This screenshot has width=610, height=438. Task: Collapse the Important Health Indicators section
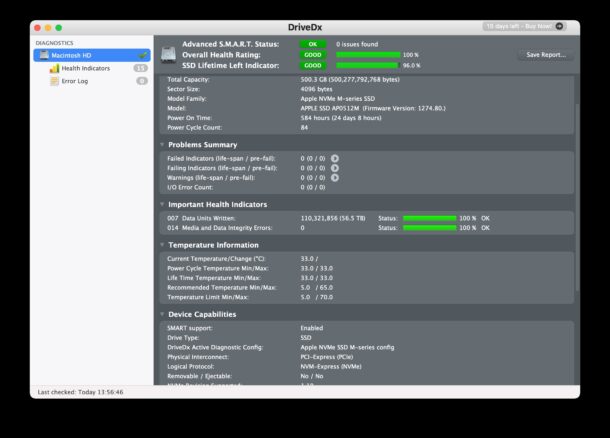coord(162,204)
